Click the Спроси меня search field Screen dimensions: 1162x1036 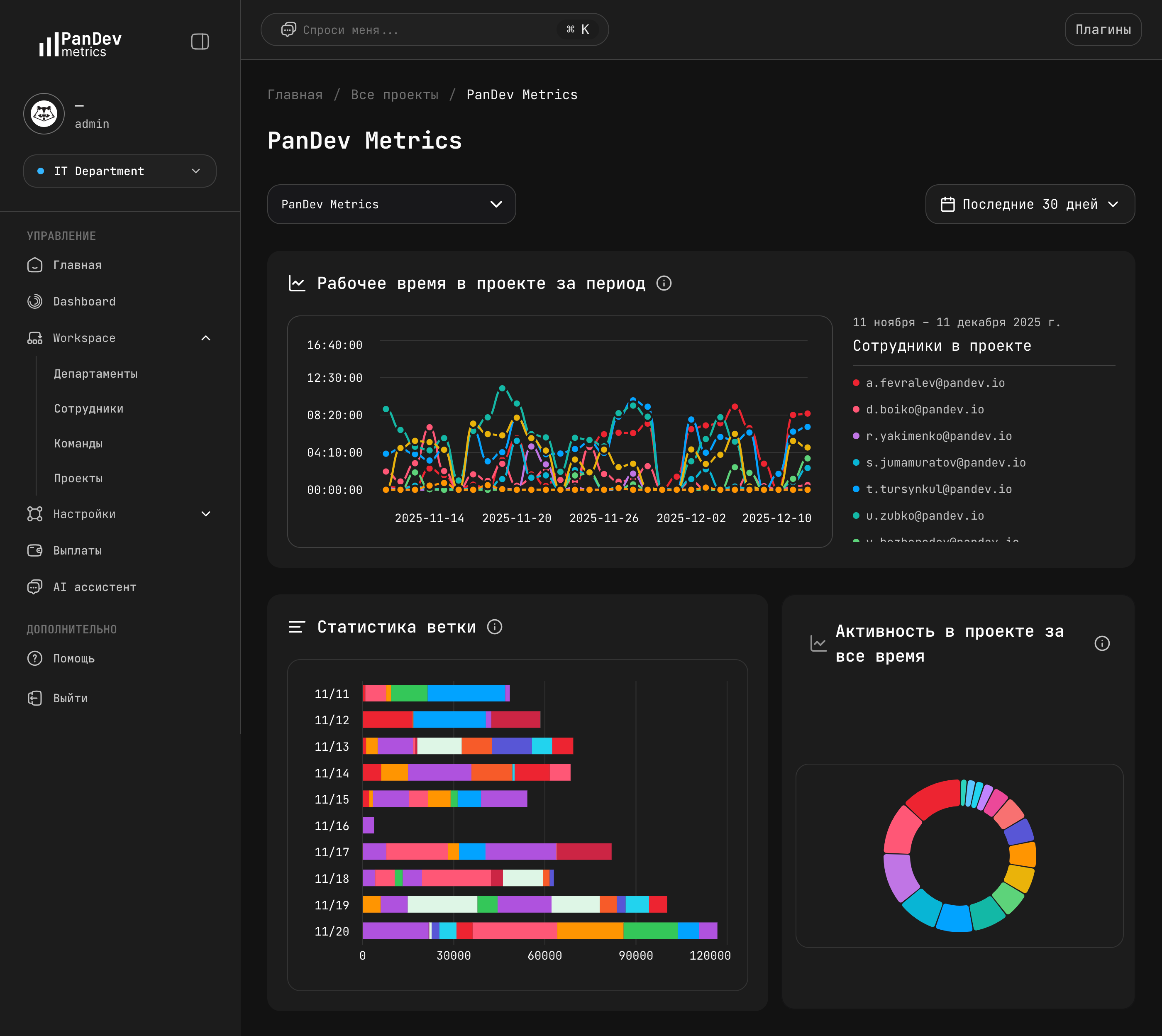pos(421,29)
